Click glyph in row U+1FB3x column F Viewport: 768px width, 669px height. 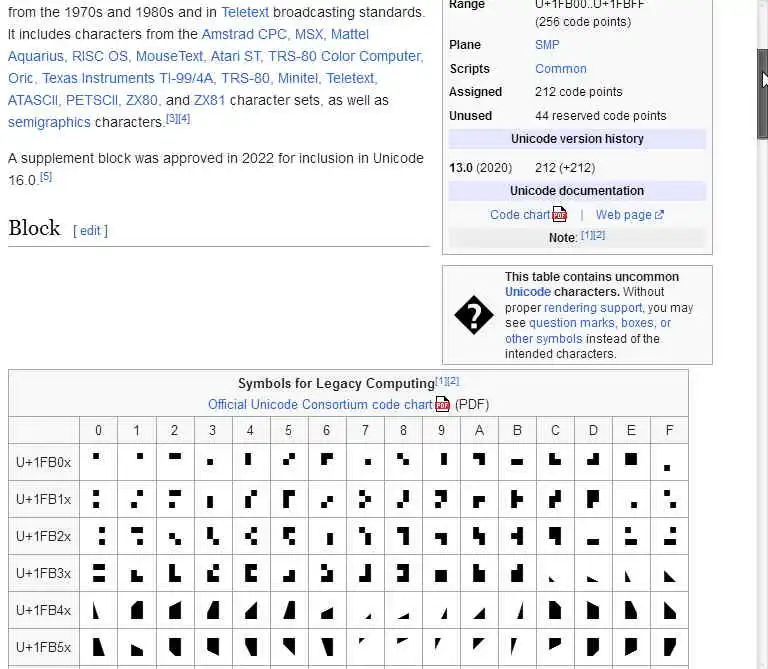click(x=670, y=576)
